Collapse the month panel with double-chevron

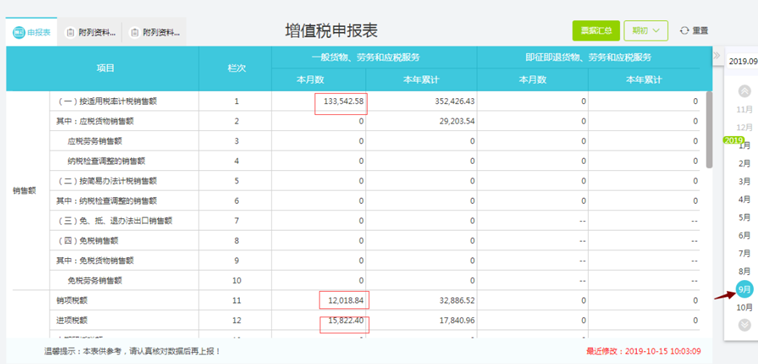click(x=717, y=55)
